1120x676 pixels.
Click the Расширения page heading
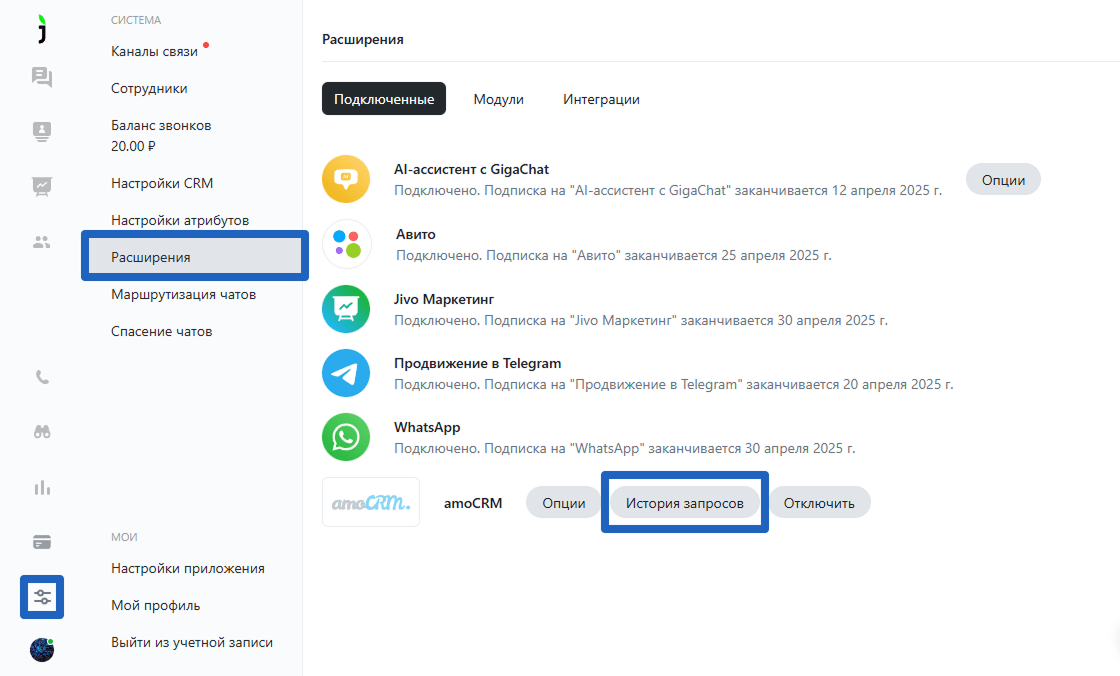pyautogui.click(x=363, y=39)
